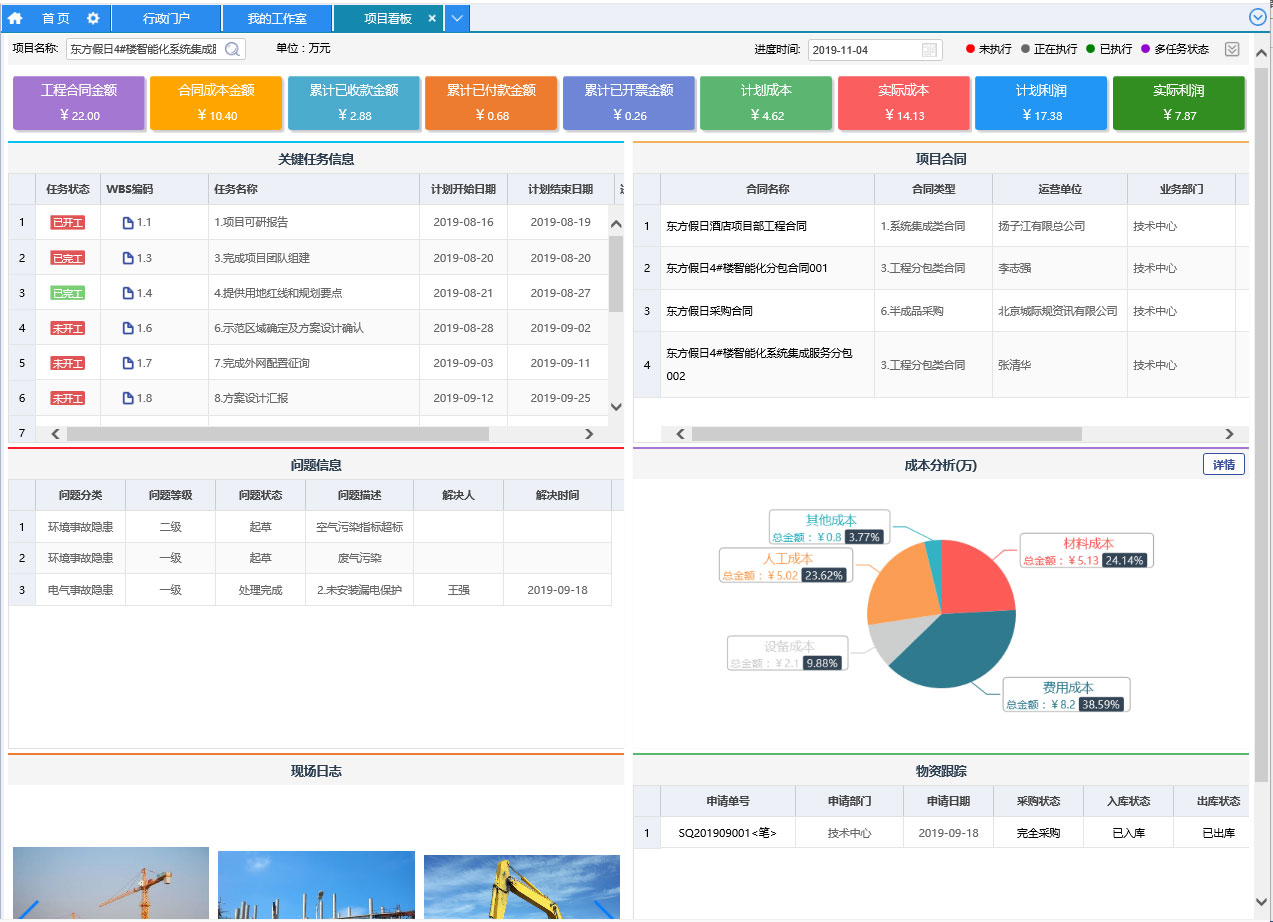Image resolution: width=1273 pixels, height=922 pixels.
Task: Click the home icon in the tab bar
Action: click(15, 18)
